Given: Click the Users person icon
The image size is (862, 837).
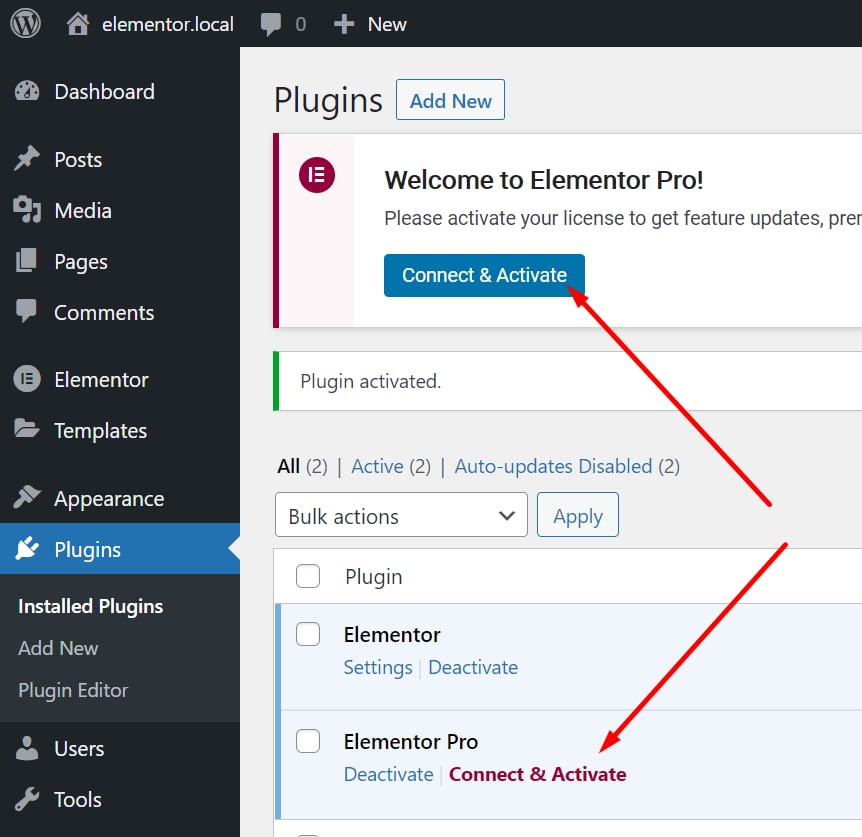Looking at the screenshot, I should 27,748.
